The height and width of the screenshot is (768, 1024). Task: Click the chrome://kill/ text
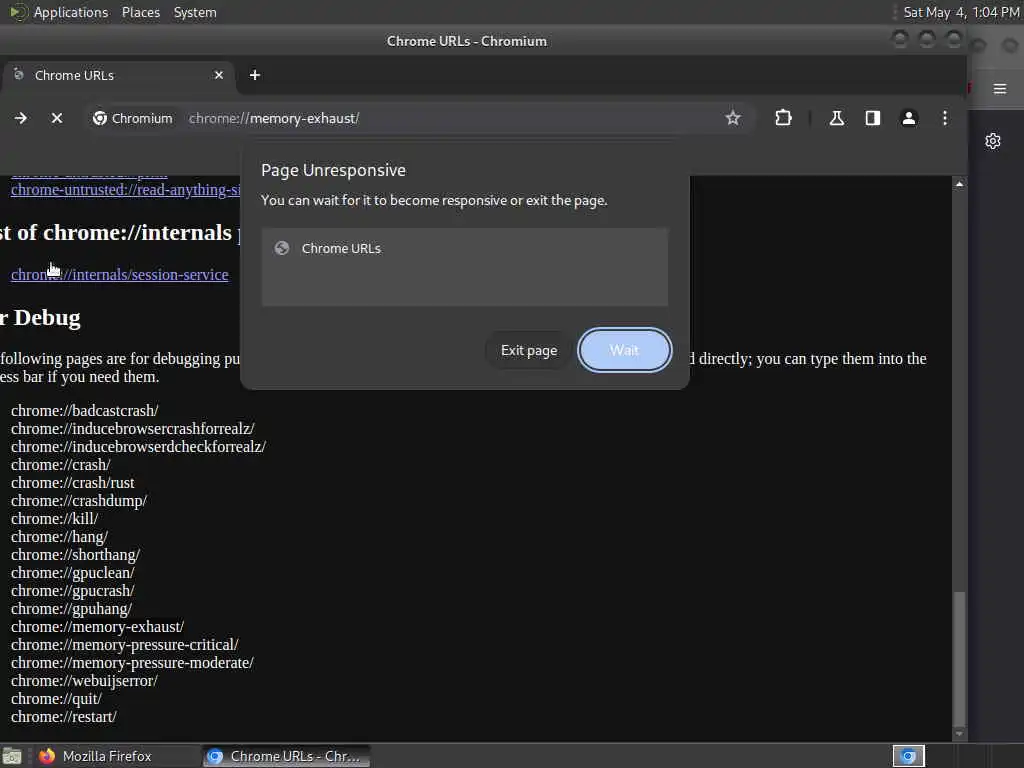coord(54,519)
